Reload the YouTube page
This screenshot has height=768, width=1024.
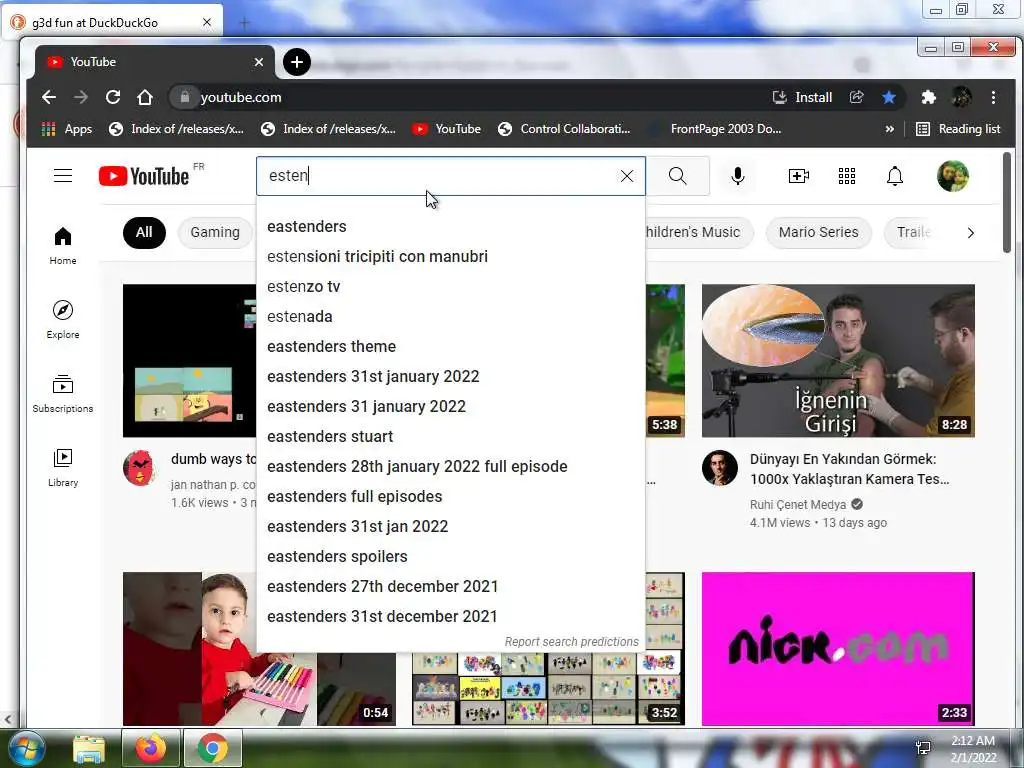[113, 97]
